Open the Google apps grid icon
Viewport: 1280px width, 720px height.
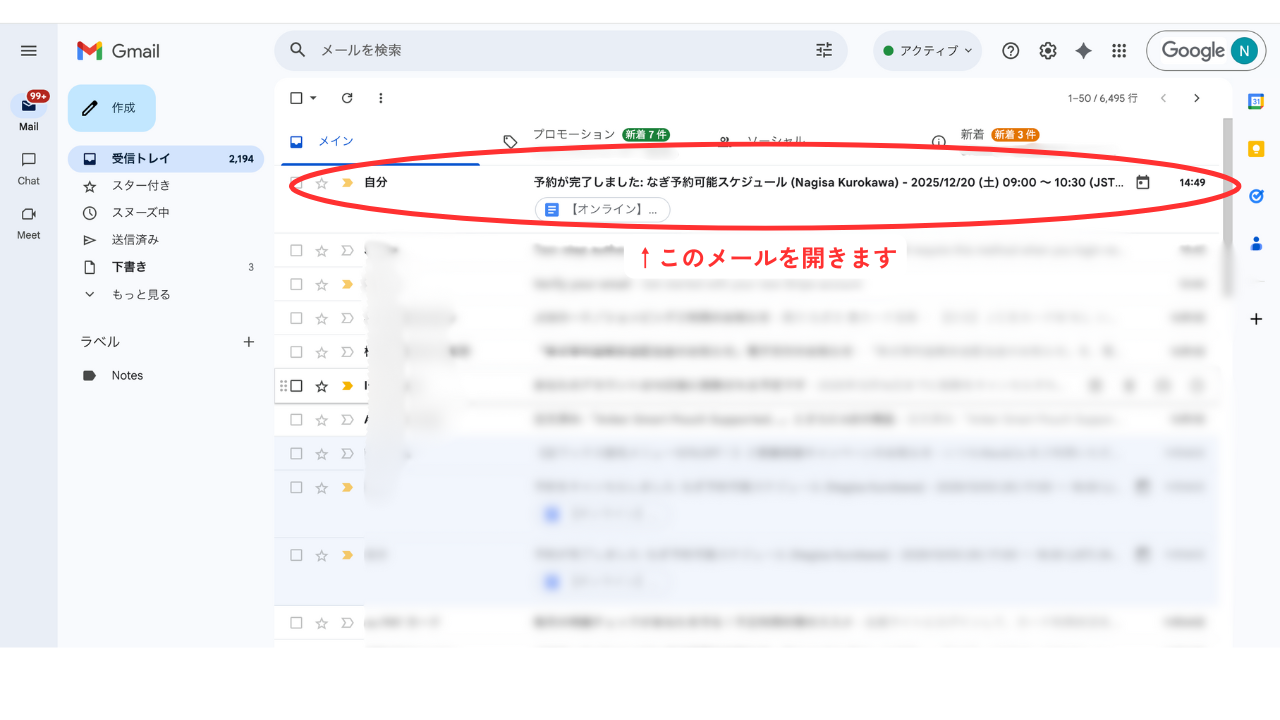click(x=1119, y=51)
